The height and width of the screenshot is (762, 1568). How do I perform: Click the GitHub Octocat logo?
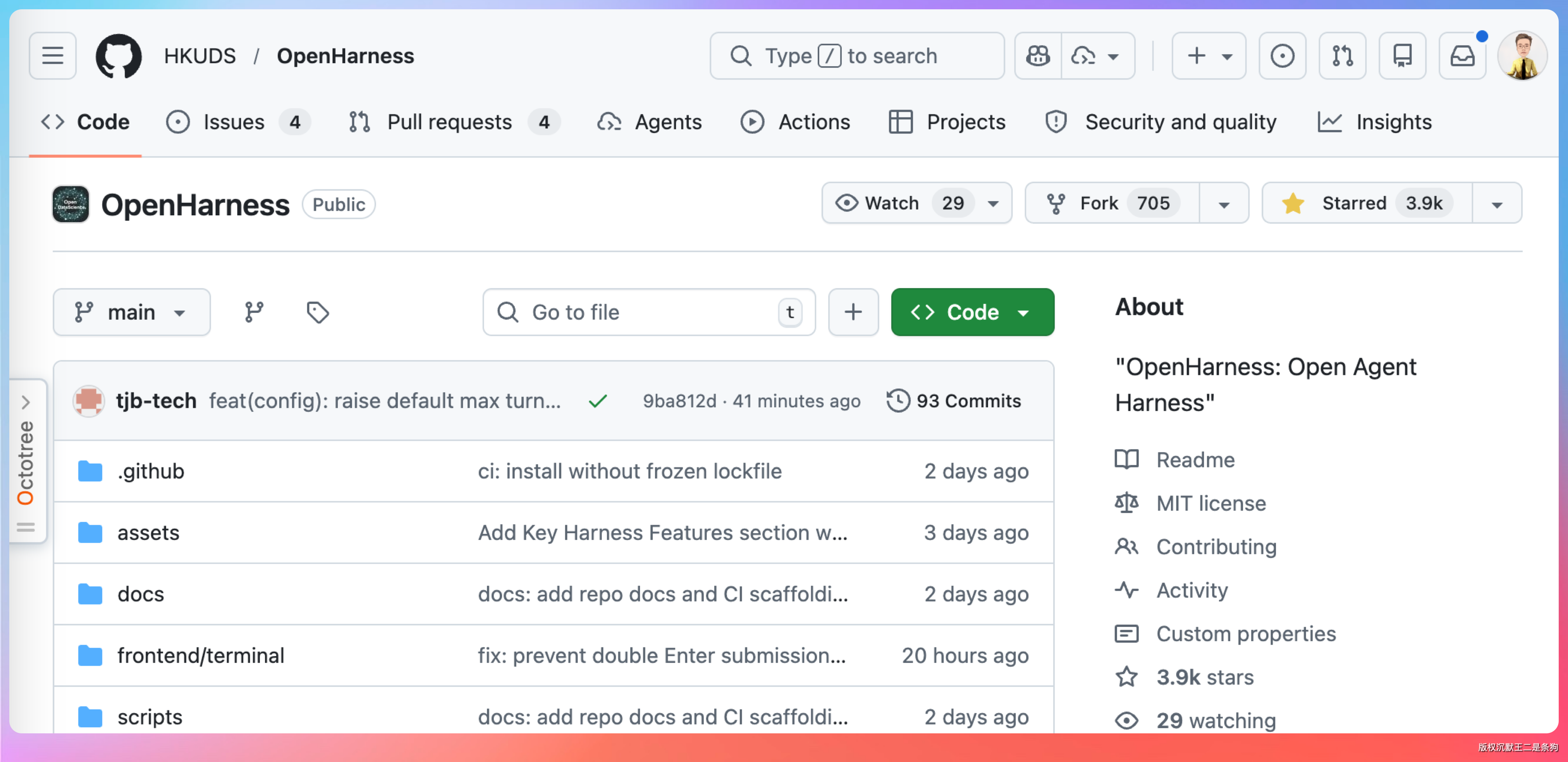click(118, 56)
